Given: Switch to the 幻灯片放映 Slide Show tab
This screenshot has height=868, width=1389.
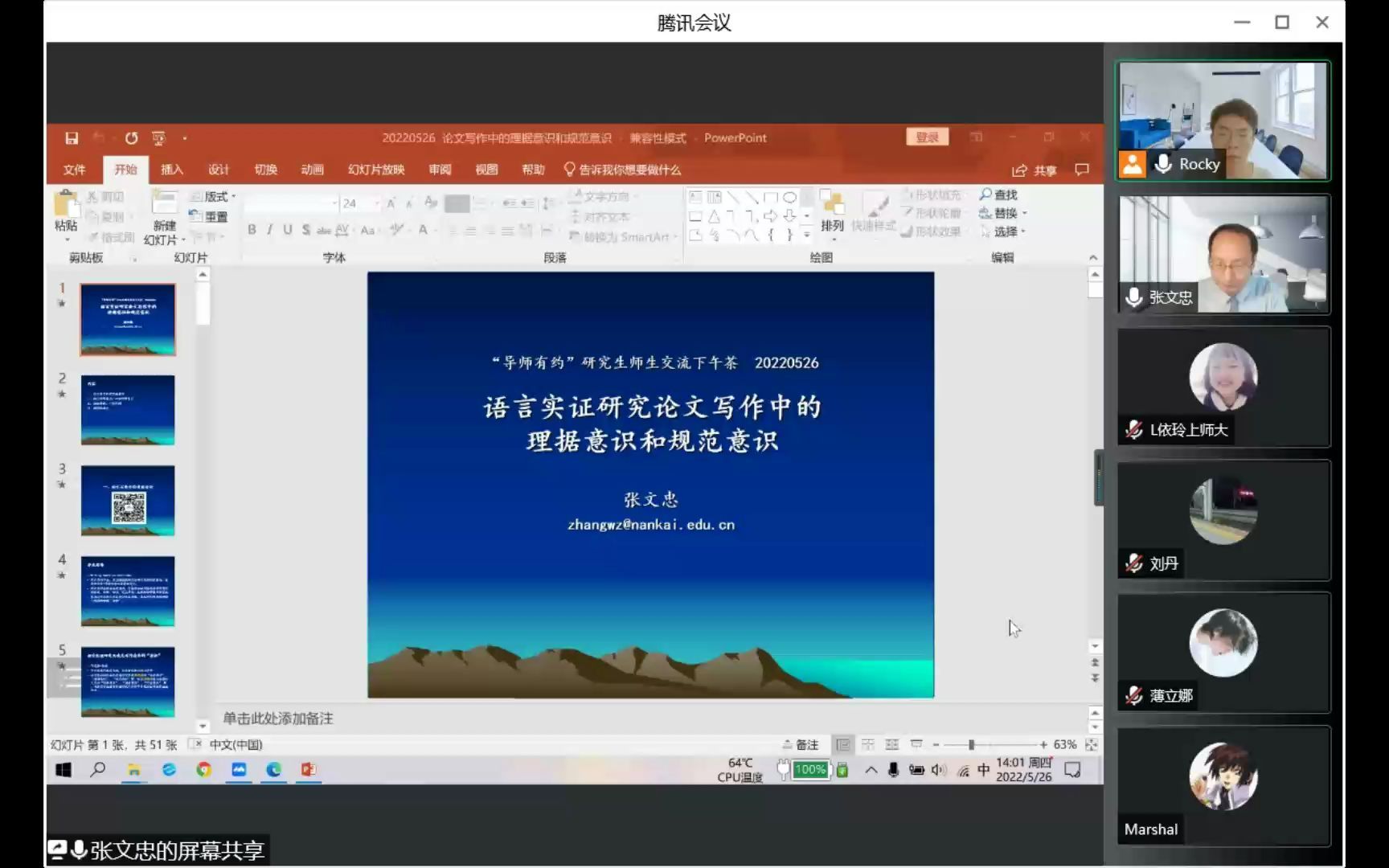Looking at the screenshot, I should click(376, 170).
